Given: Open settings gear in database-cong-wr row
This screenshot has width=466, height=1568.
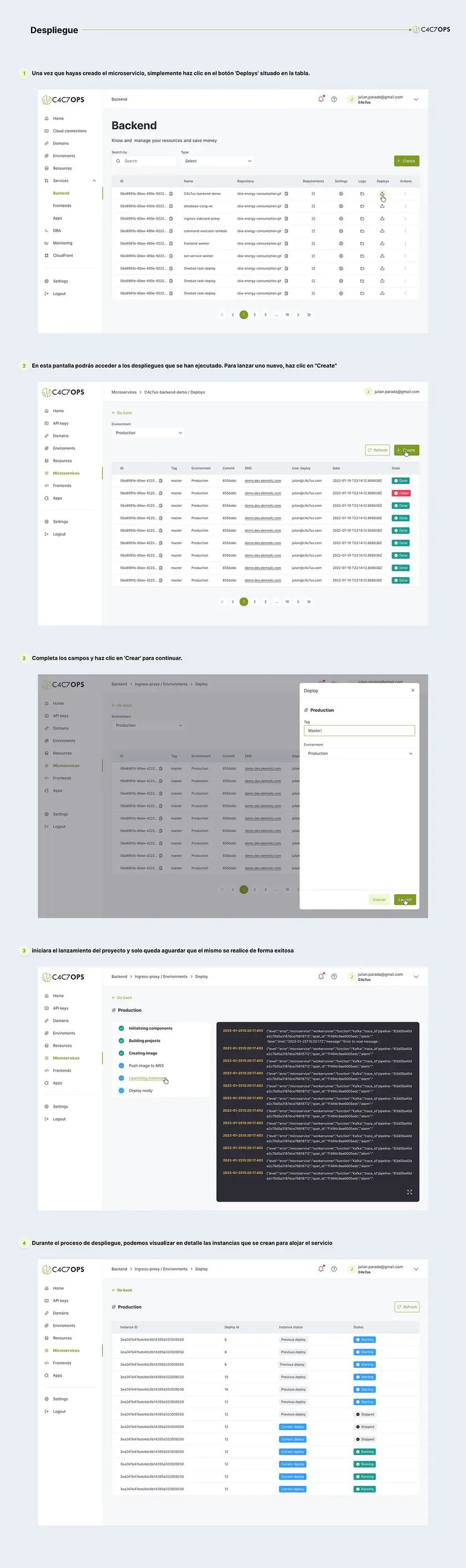Looking at the screenshot, I should tap(341, 206).
